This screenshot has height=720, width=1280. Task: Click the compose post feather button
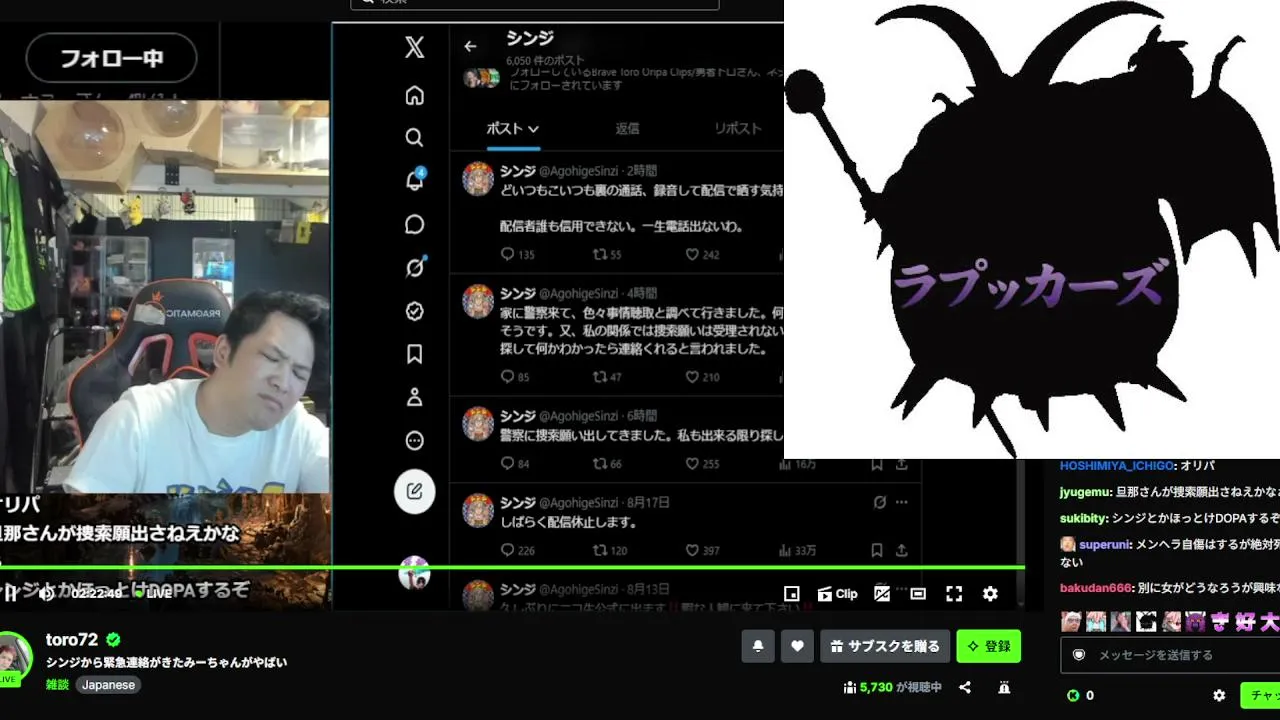click(414, 491)
